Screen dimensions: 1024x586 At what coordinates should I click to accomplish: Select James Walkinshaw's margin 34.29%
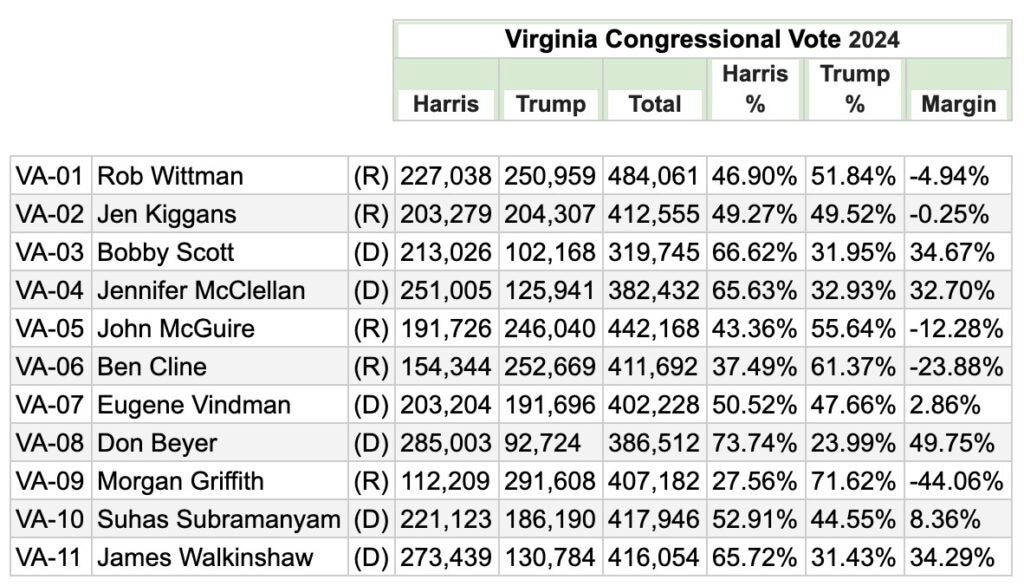click(x=951, y=557)
